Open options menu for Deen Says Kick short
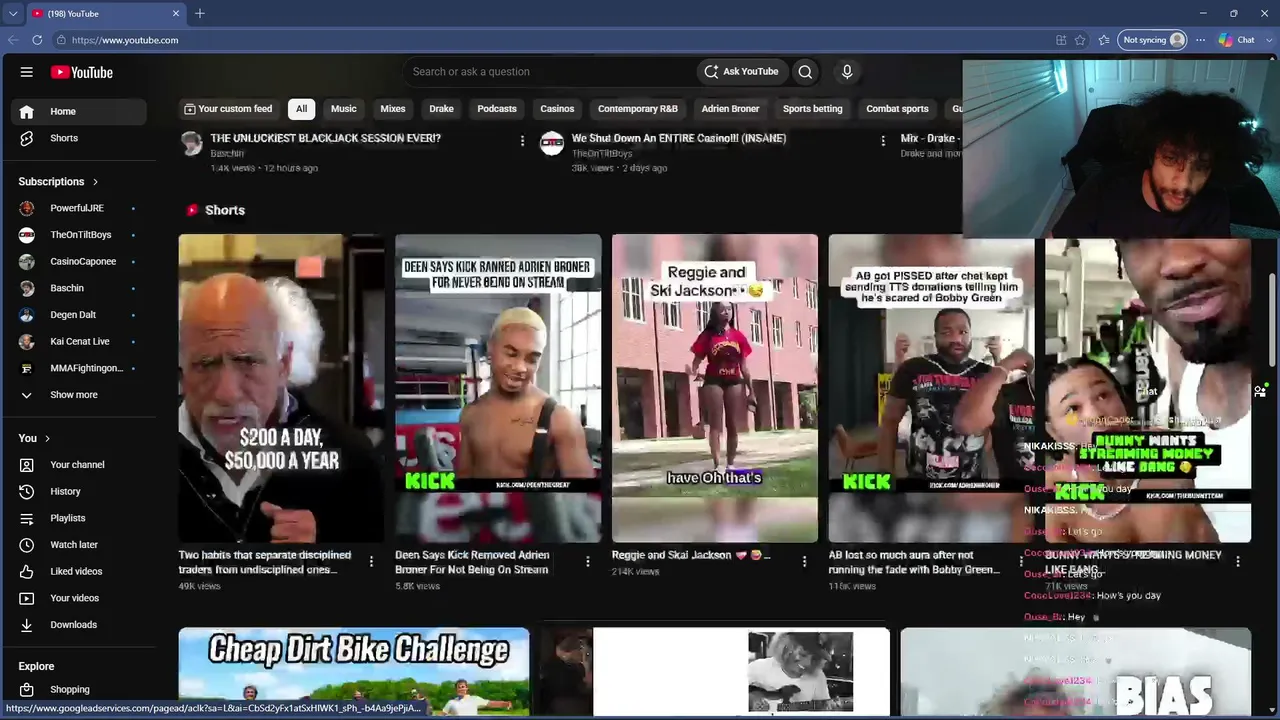The width and height of the screenshot is (1280, 720). [588, 562]
